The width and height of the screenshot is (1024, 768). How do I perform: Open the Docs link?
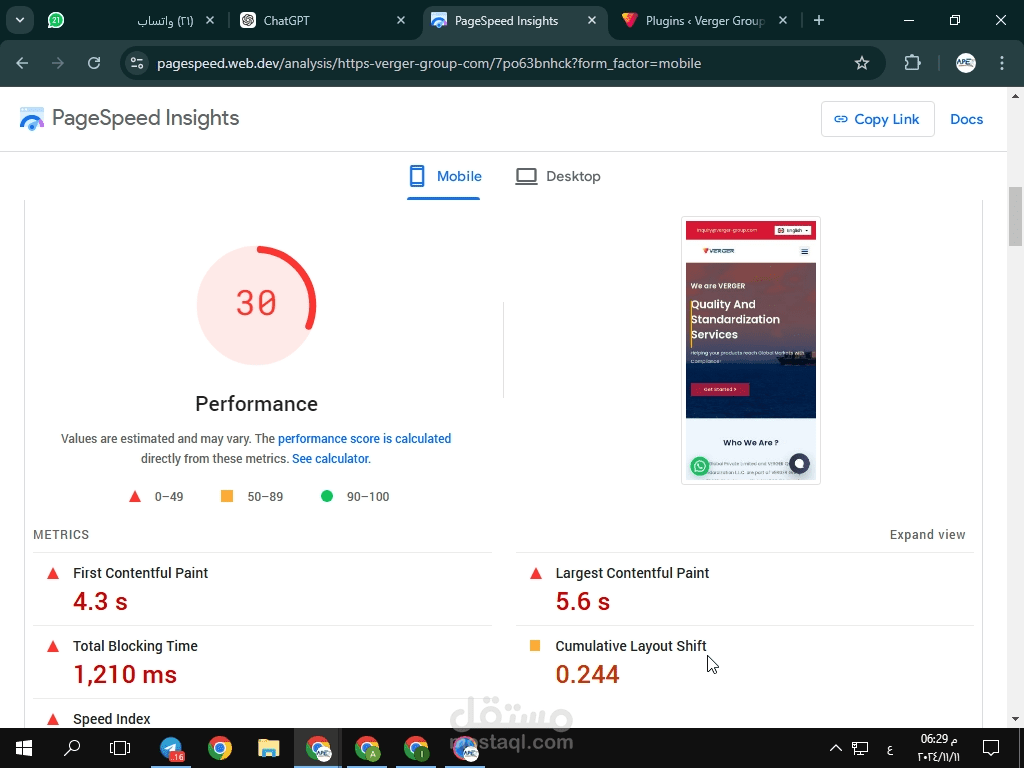click(x=966, y=119)
